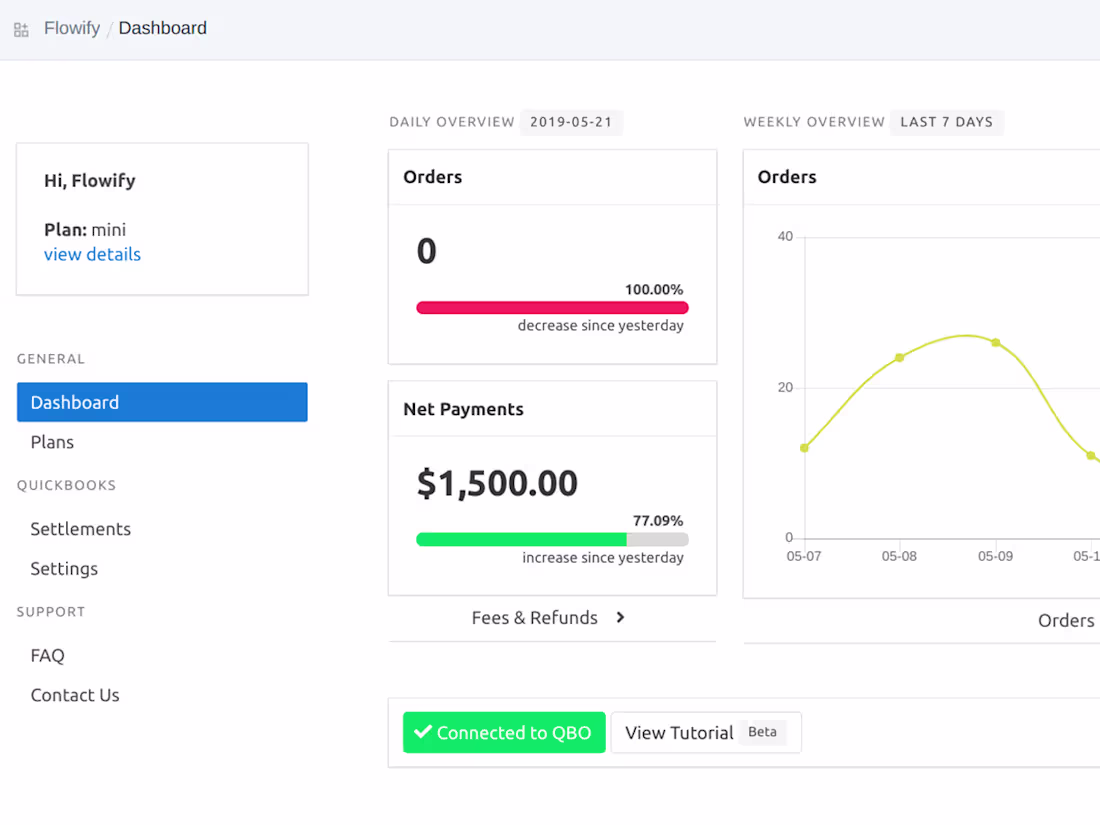Open the LAST 7 DAYS range selector

tap(946, 121)
